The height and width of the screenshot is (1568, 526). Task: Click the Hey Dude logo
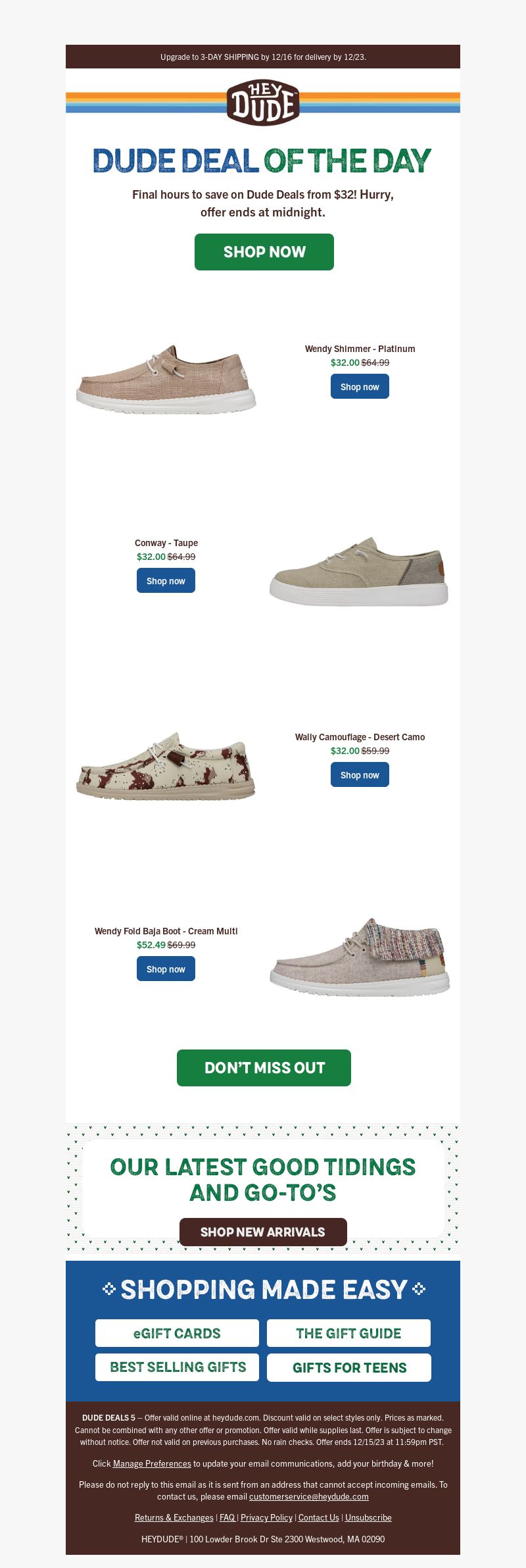263,103
